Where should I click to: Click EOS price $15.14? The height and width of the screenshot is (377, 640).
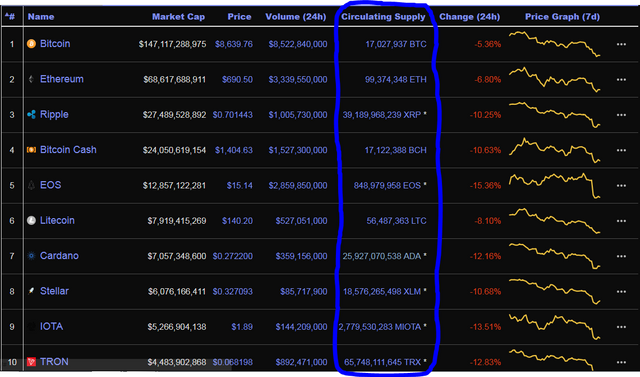tap(240, 186)
